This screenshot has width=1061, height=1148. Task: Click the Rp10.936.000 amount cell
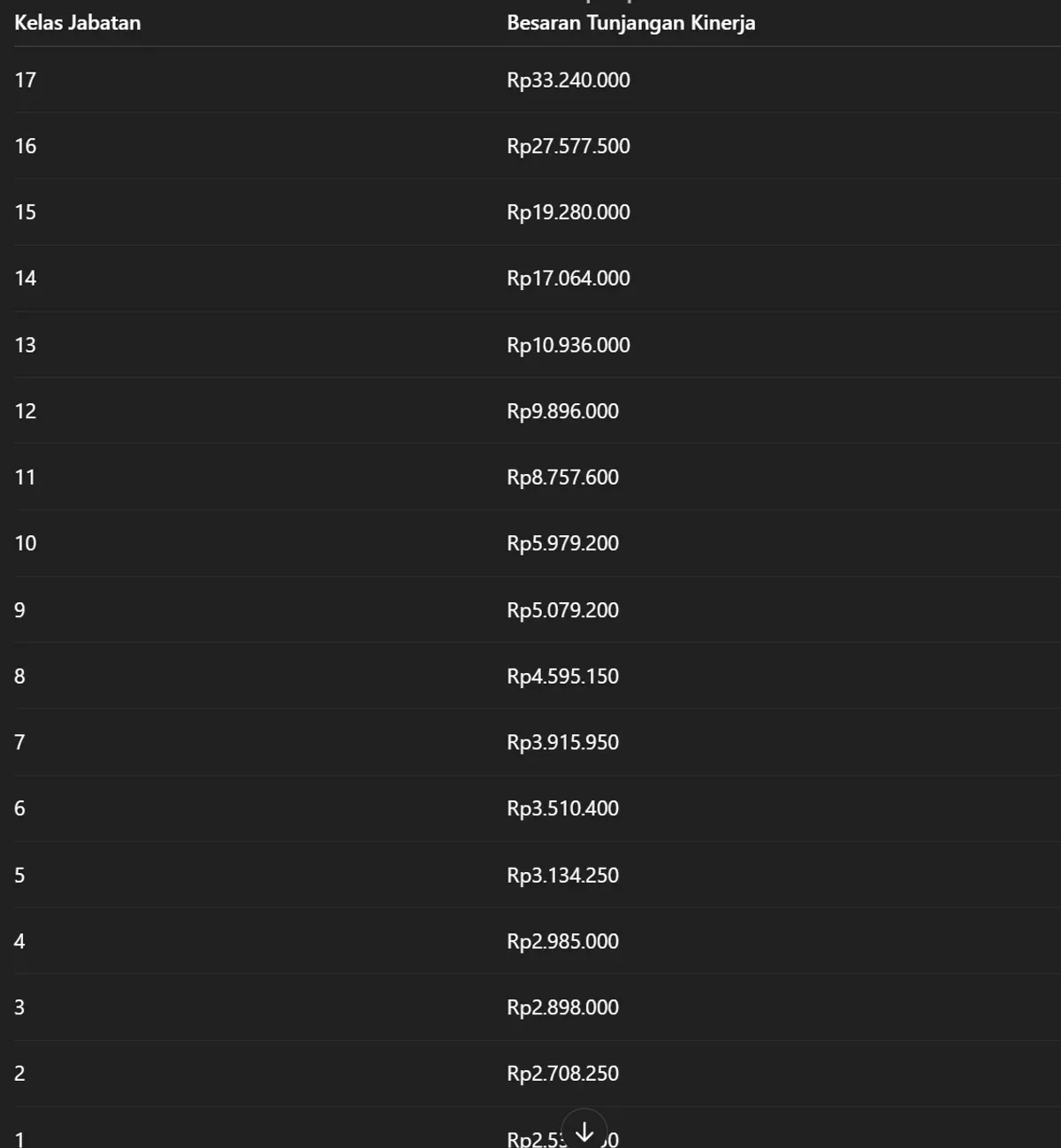(x=569, y=345)
